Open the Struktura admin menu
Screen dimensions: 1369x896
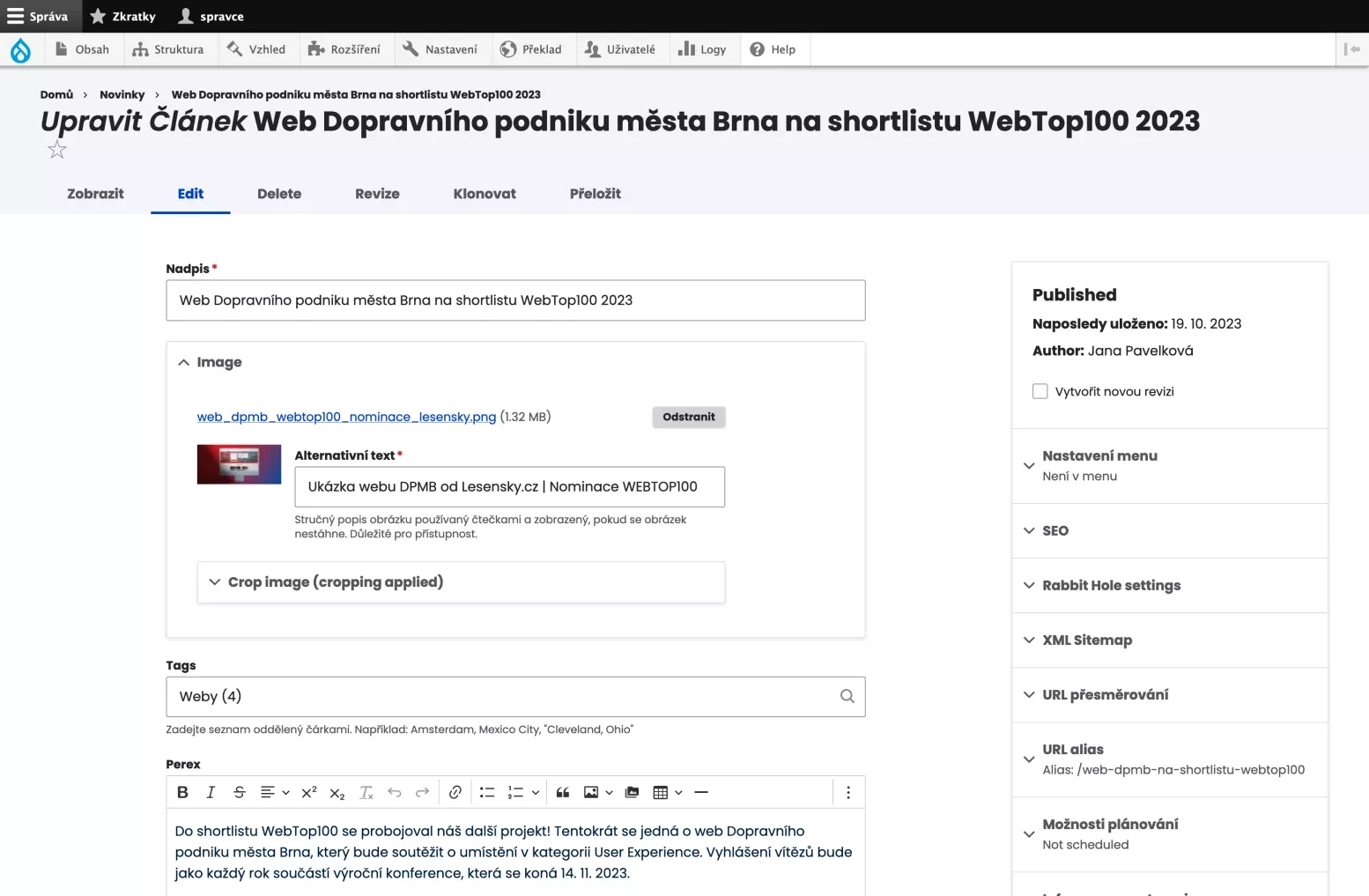(x=168, y=49)
